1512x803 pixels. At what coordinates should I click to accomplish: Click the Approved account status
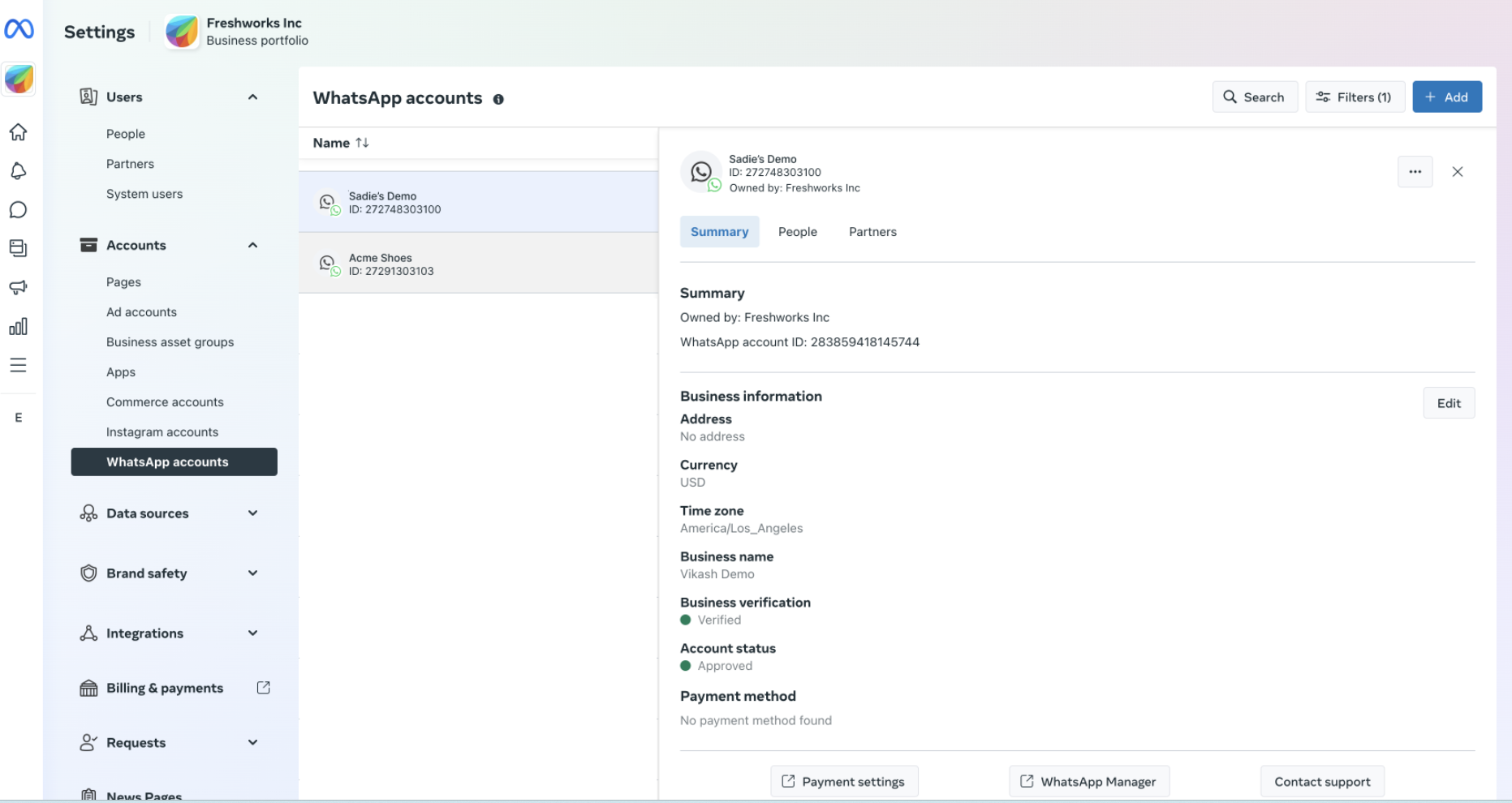pos(725,666)
